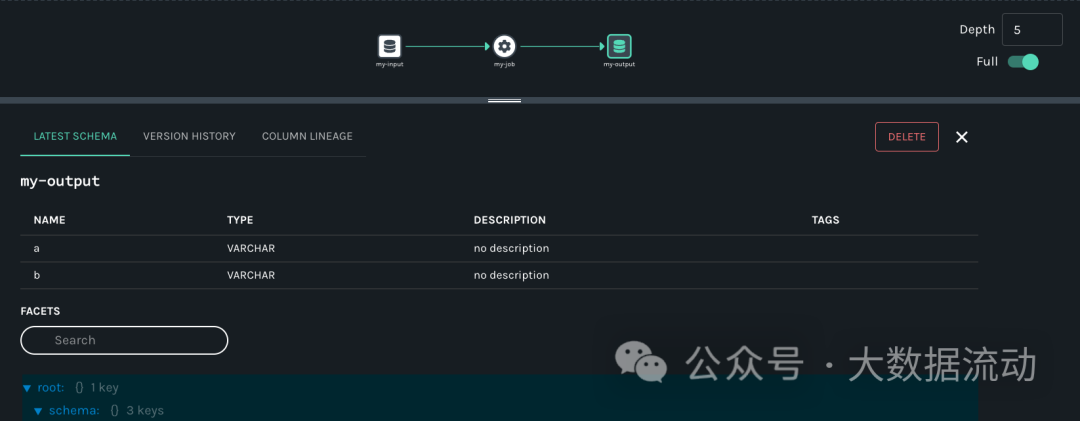Click the FACETS section heading
This screenshot has height=421, width=1080.
pos(41,311)
